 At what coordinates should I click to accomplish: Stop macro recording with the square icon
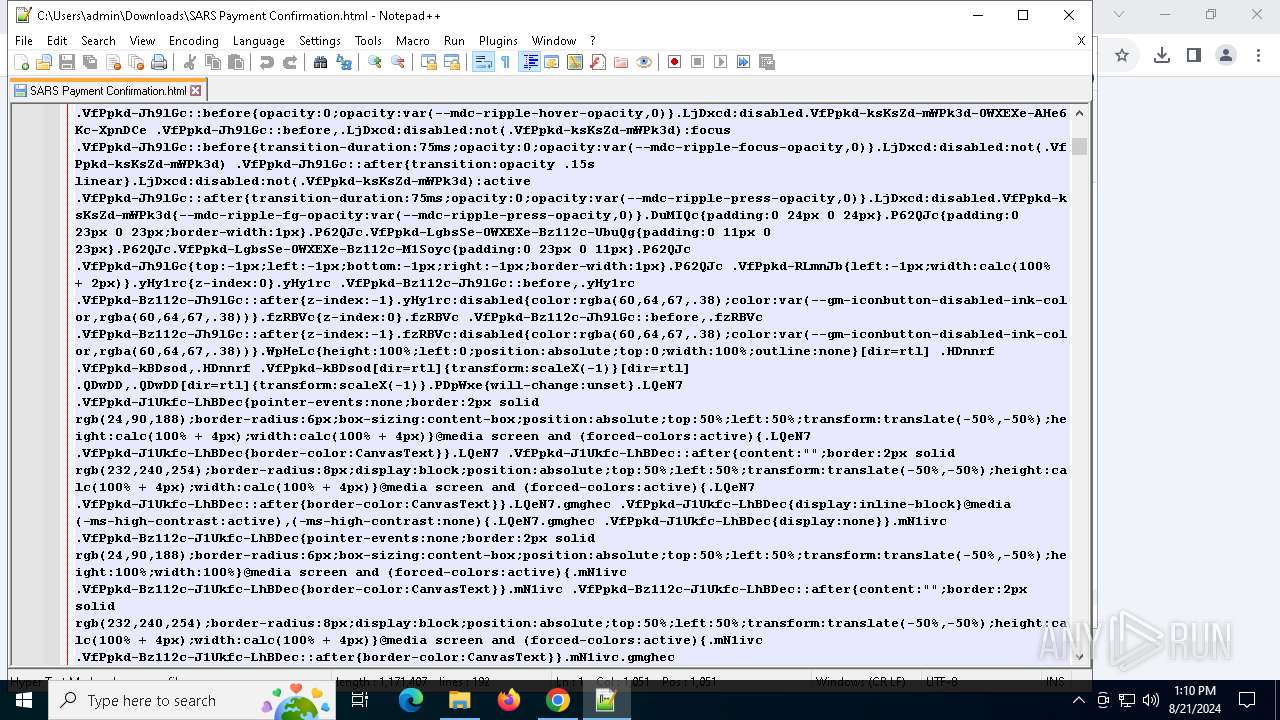[x=698, y=62]
